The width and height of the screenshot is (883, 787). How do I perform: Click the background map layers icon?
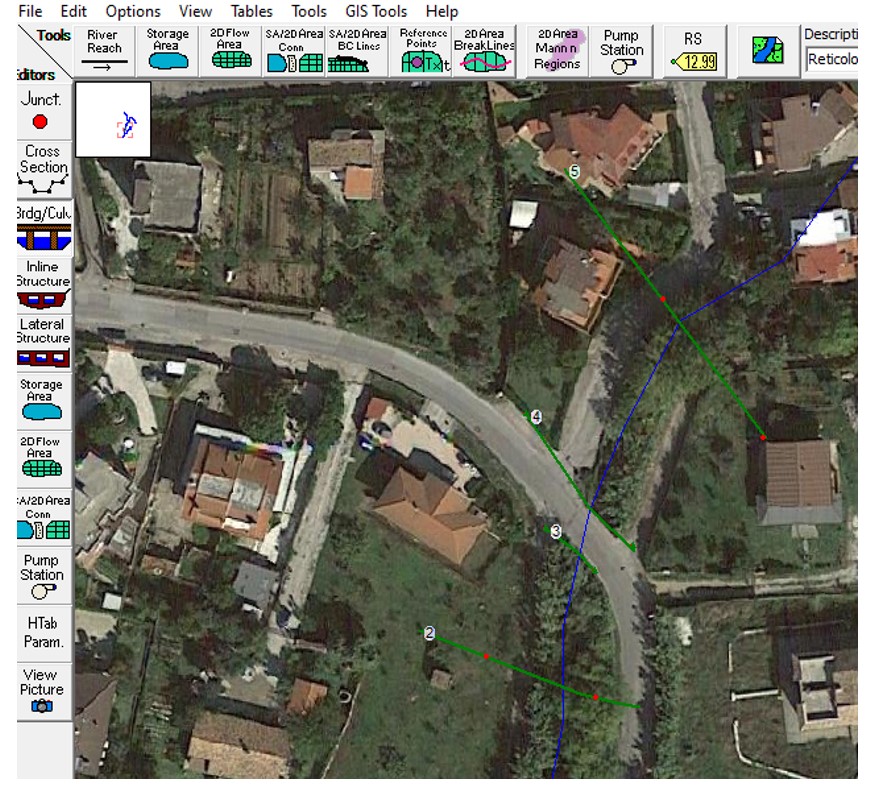767,50
